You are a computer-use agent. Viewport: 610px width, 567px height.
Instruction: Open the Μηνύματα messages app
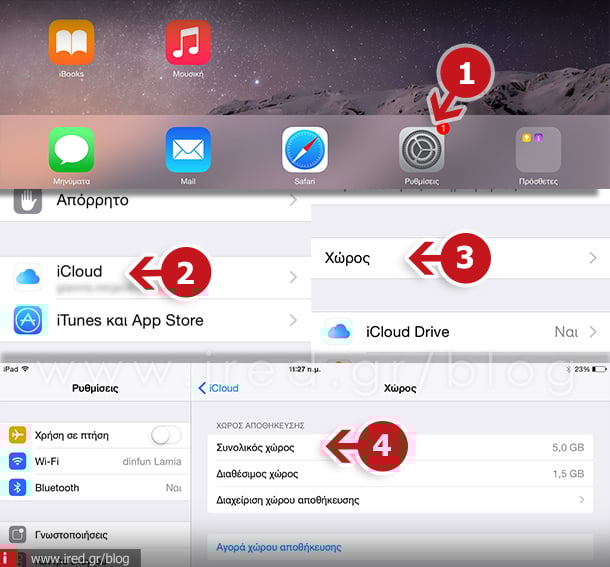(x=71, y=149)
